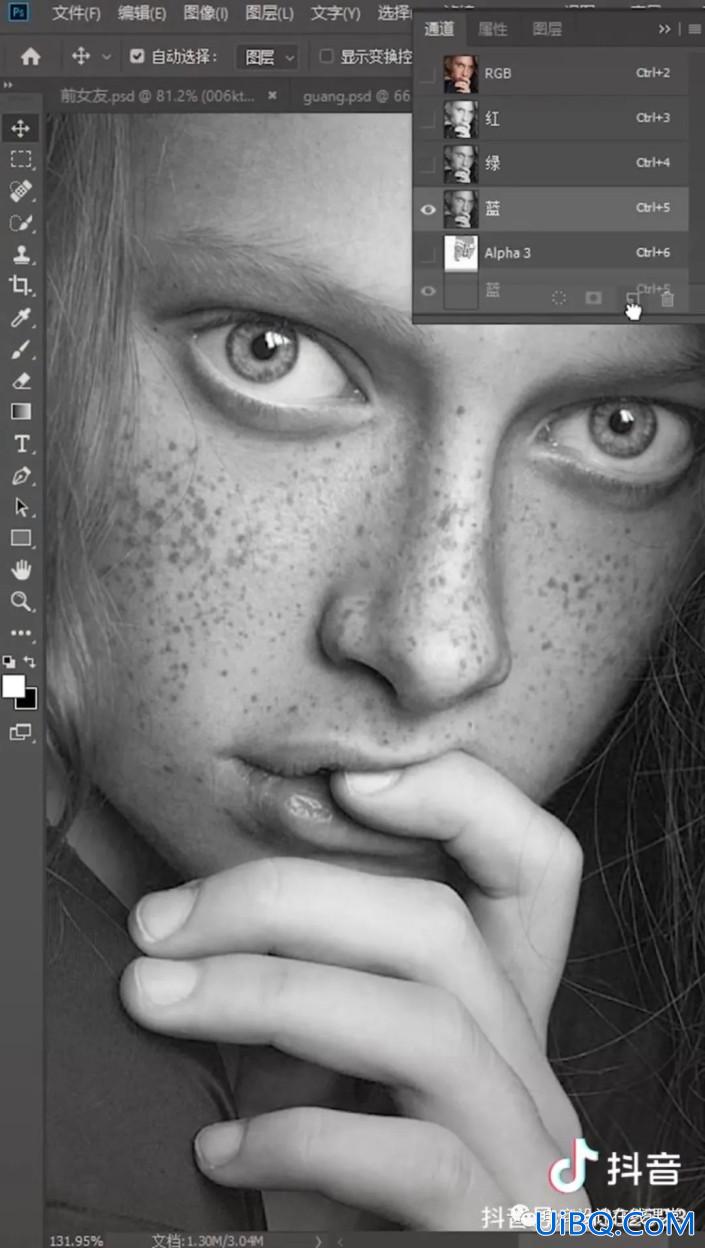Screen dimensions: 705x1248
Task: Select the Zoom tool
Action: (20, 601)
